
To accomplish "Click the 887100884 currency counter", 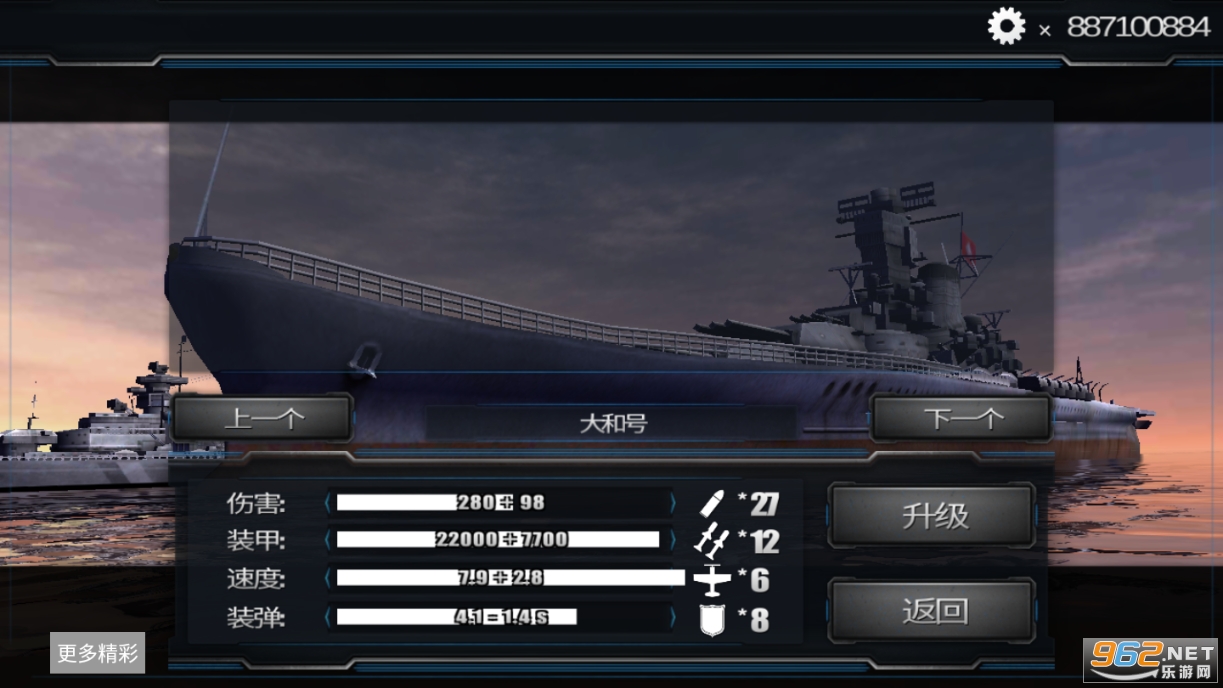I will coord(1139,27).
